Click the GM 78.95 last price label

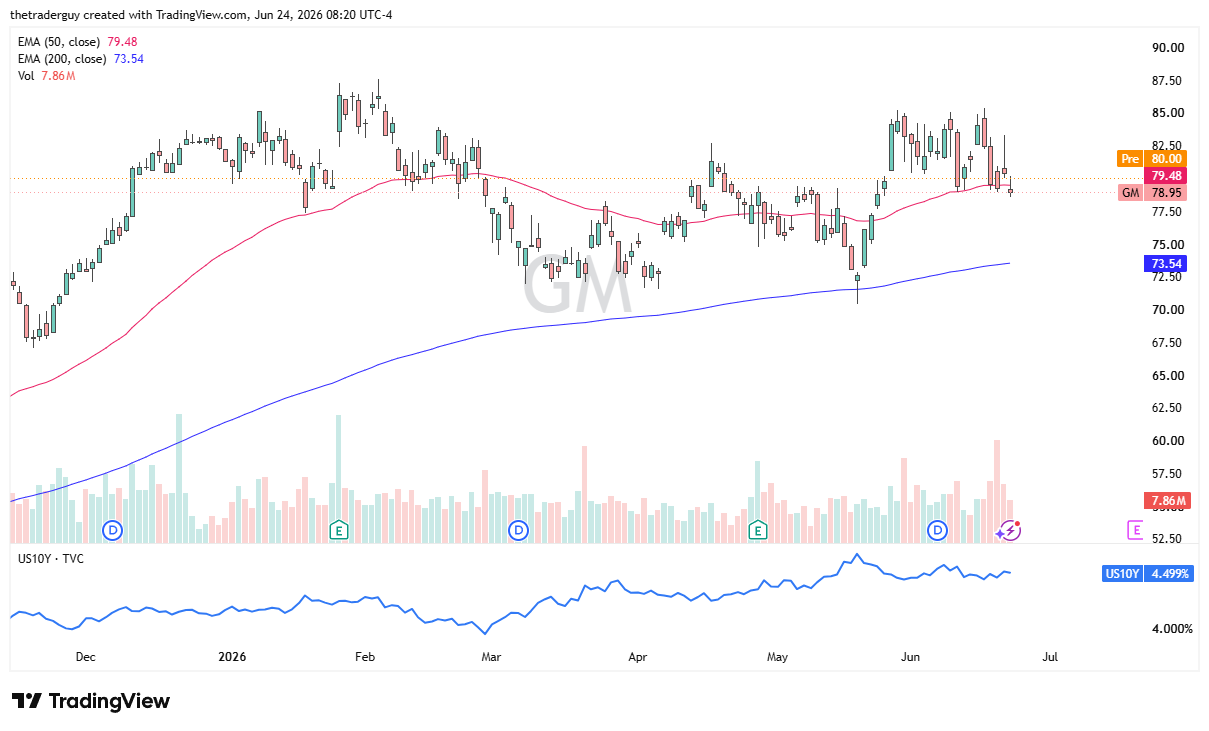click(1151, 192)
